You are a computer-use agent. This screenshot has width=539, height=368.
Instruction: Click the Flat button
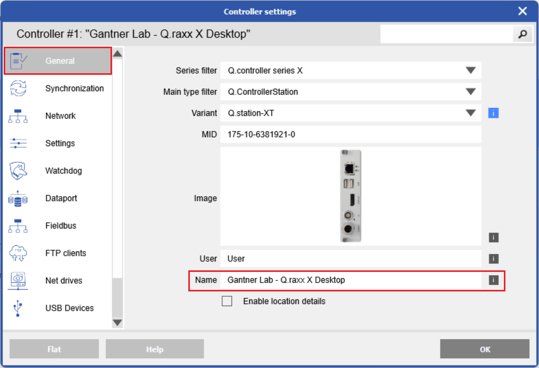click(x=54, y=349)
